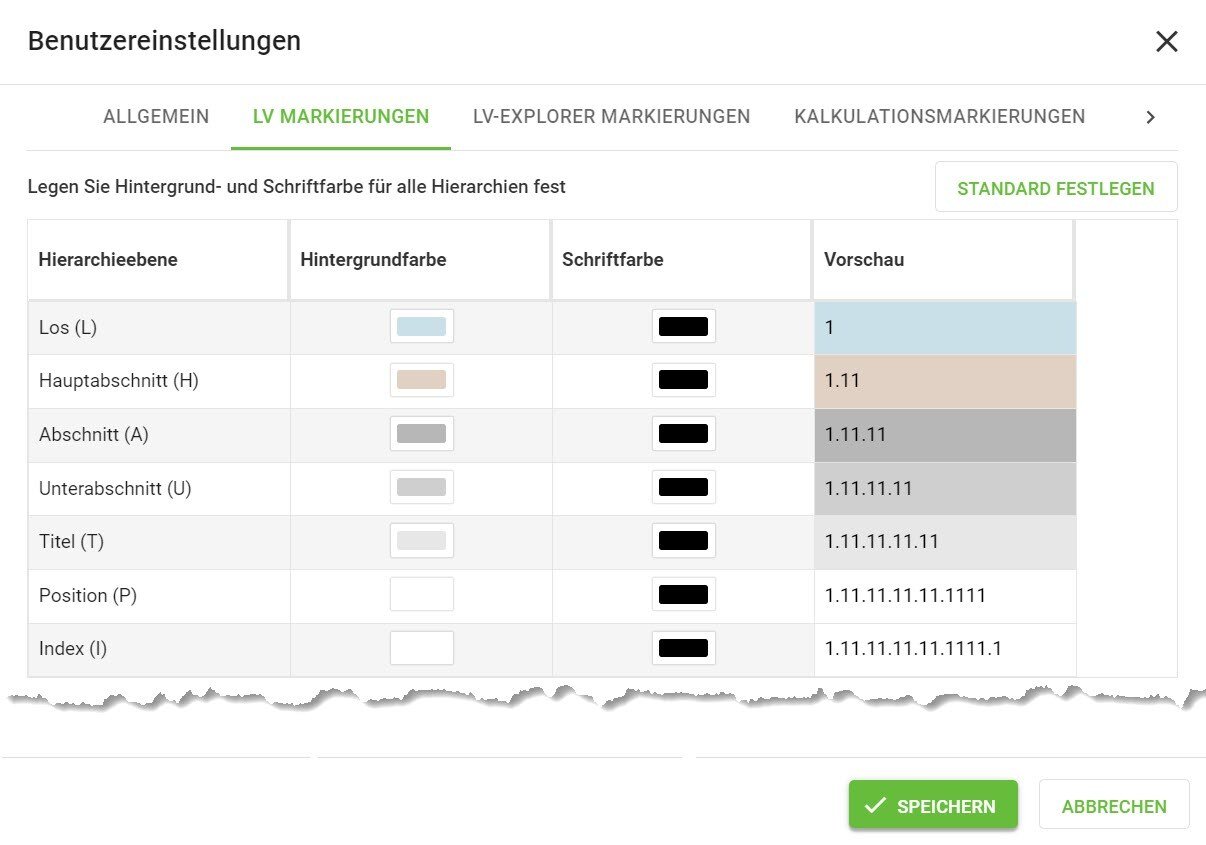Click the Hintergrundfarbe column header
The image size is (1206, 845).
coord(373,260)
